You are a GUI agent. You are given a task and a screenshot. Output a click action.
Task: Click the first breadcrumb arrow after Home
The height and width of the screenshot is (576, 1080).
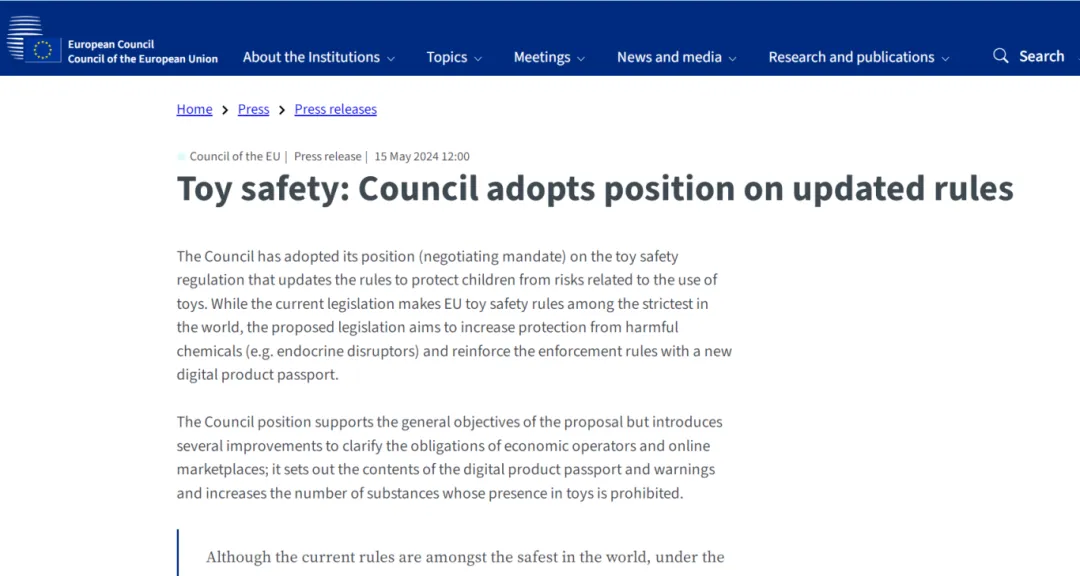[x=225, y=110]
